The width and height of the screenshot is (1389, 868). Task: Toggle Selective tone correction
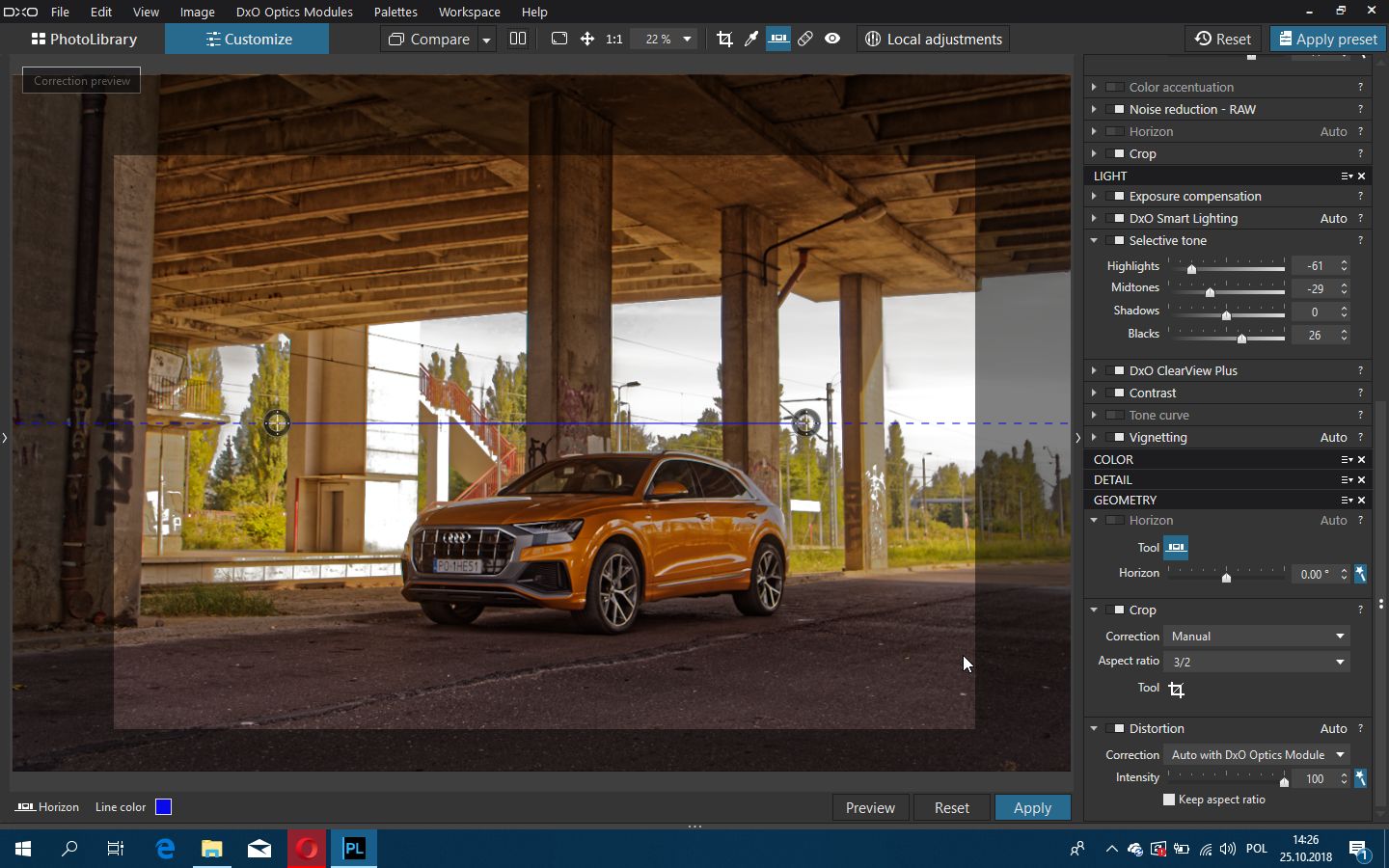[1115, 240]
